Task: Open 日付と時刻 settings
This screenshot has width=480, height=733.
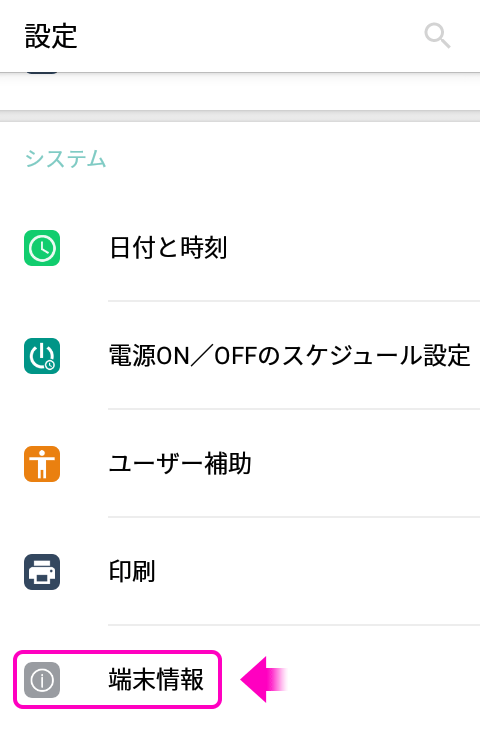Action: click(x=168, y=248)
